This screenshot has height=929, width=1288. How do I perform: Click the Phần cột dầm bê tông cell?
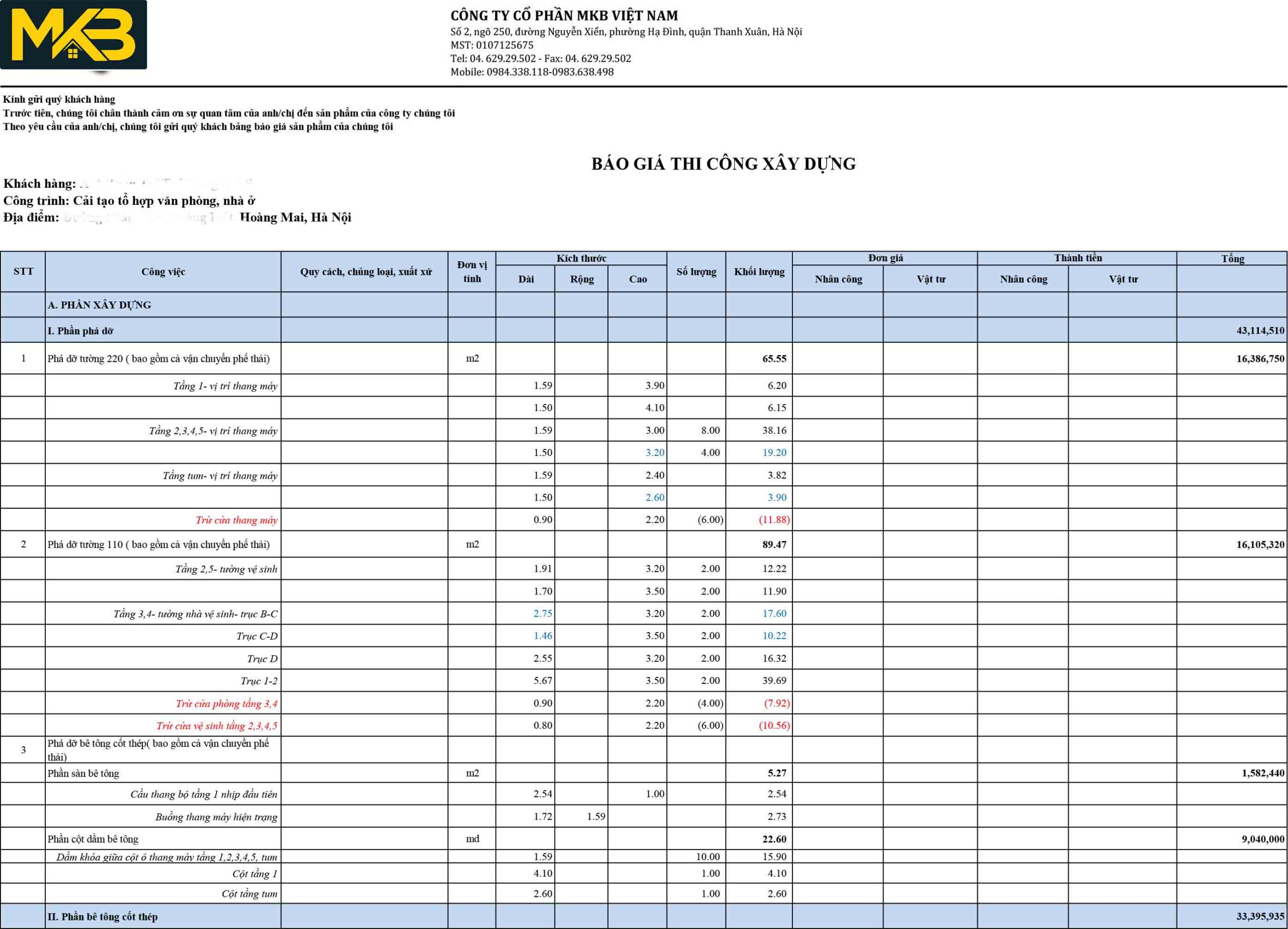click(93, 838)
